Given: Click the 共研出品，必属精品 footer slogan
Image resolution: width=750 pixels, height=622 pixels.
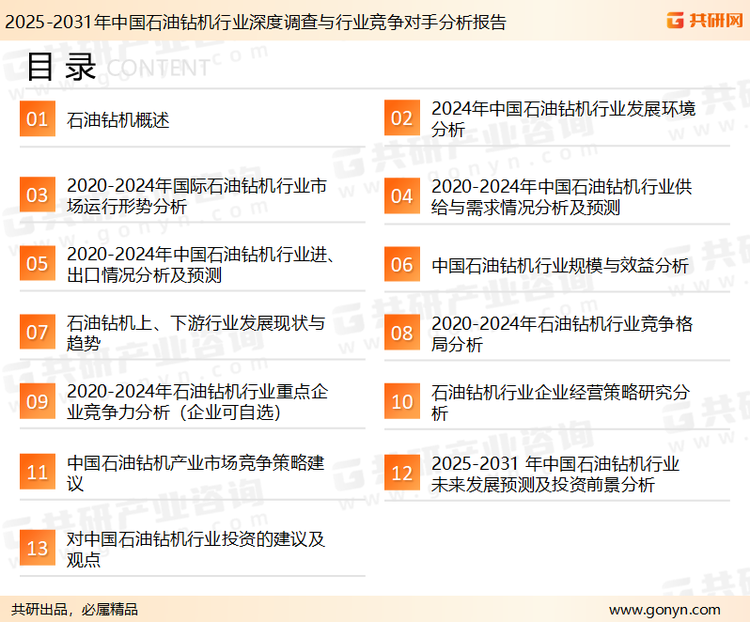Looking at the screenshot, I should point(75,609).
